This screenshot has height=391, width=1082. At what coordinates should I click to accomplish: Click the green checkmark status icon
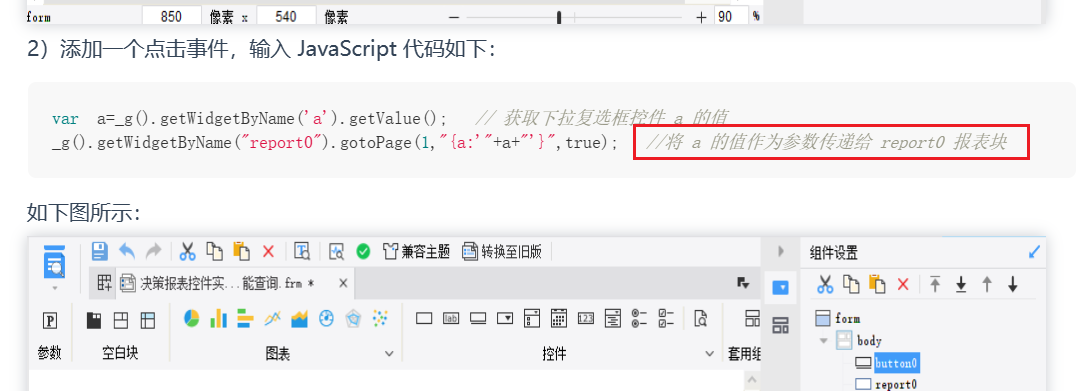(363, 251)
